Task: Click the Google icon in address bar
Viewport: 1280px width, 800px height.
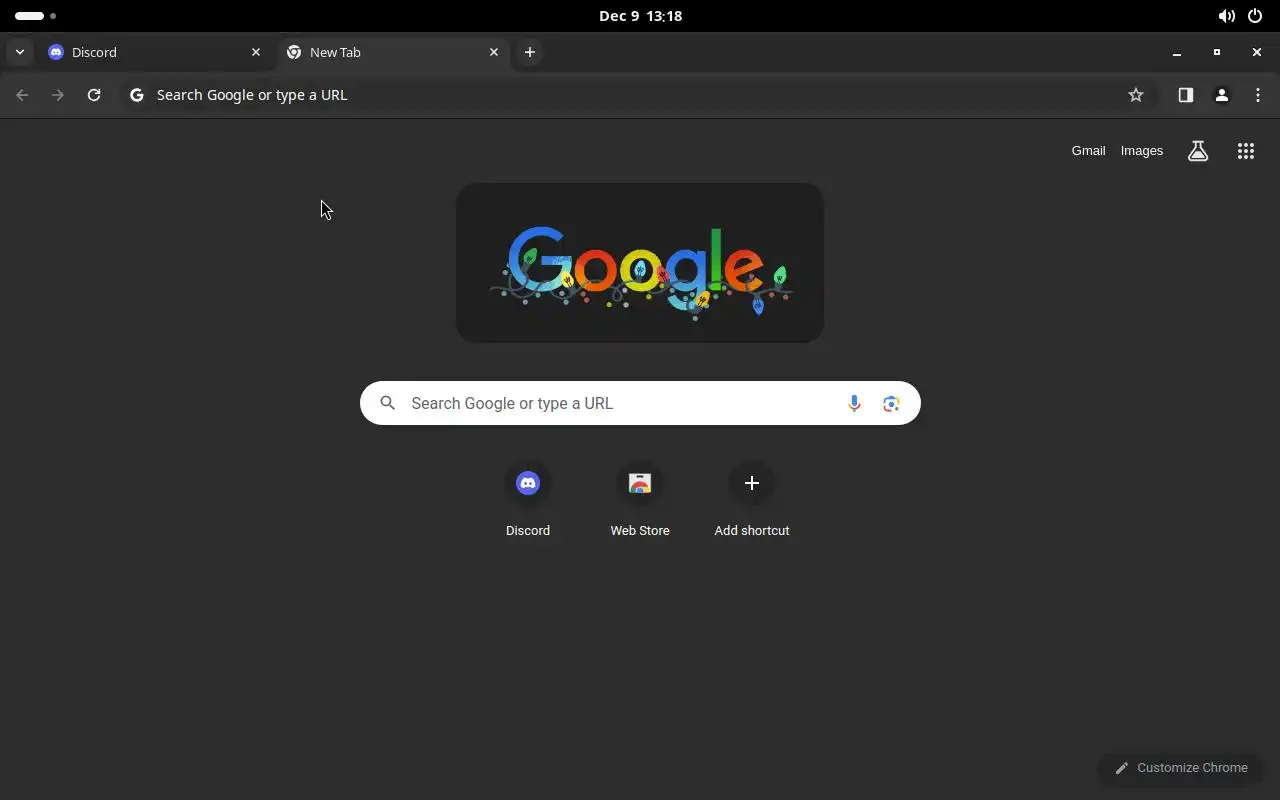Action: (x=137, y=95)
